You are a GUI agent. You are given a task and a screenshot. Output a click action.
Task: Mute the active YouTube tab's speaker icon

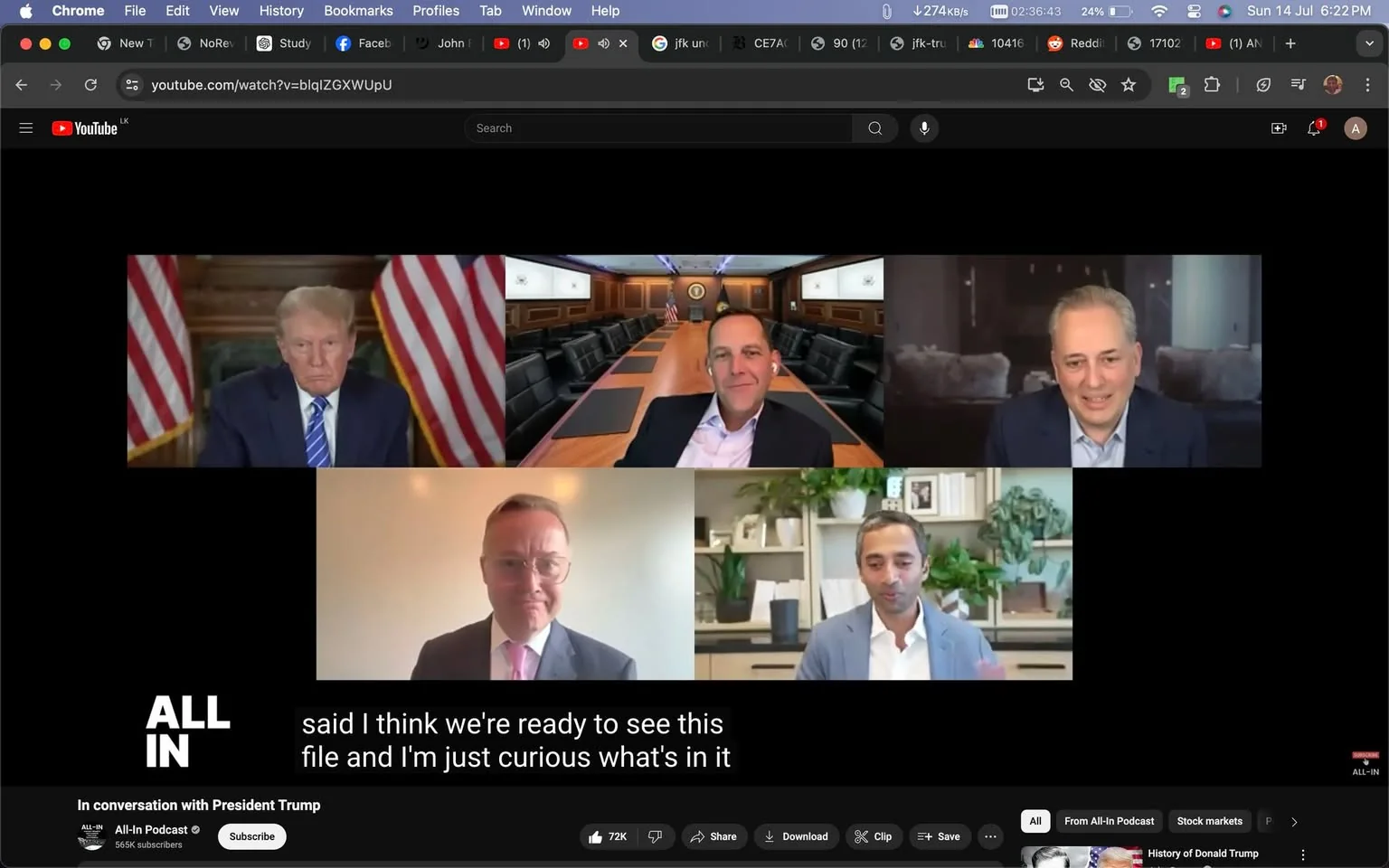click(x=603, y=43)
